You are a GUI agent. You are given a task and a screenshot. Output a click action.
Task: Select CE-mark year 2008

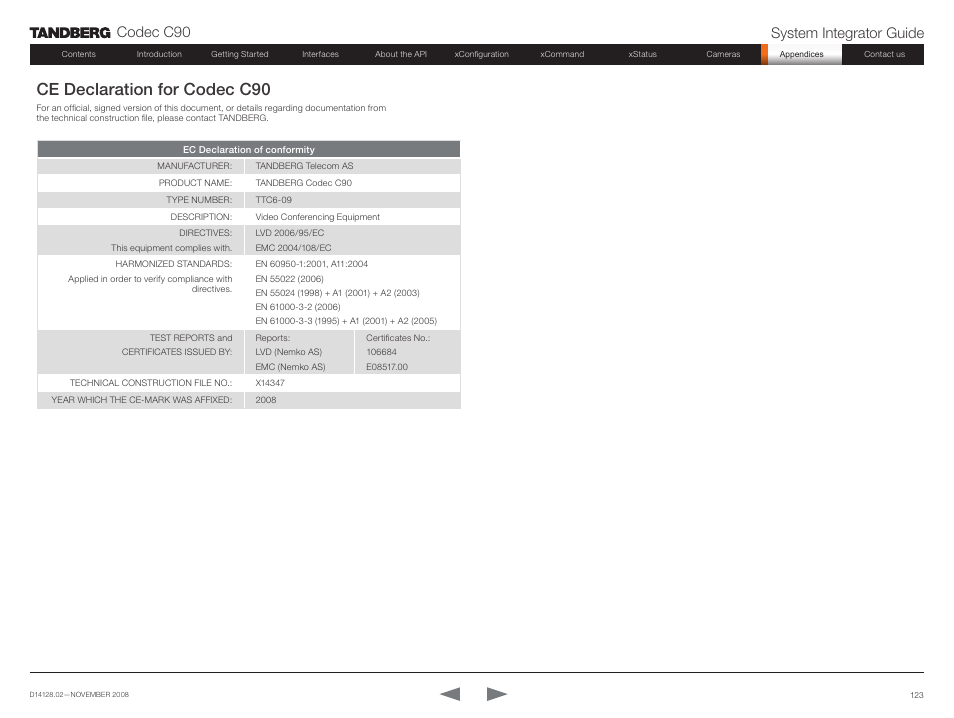pyautogui.click(x=265, y=400)
